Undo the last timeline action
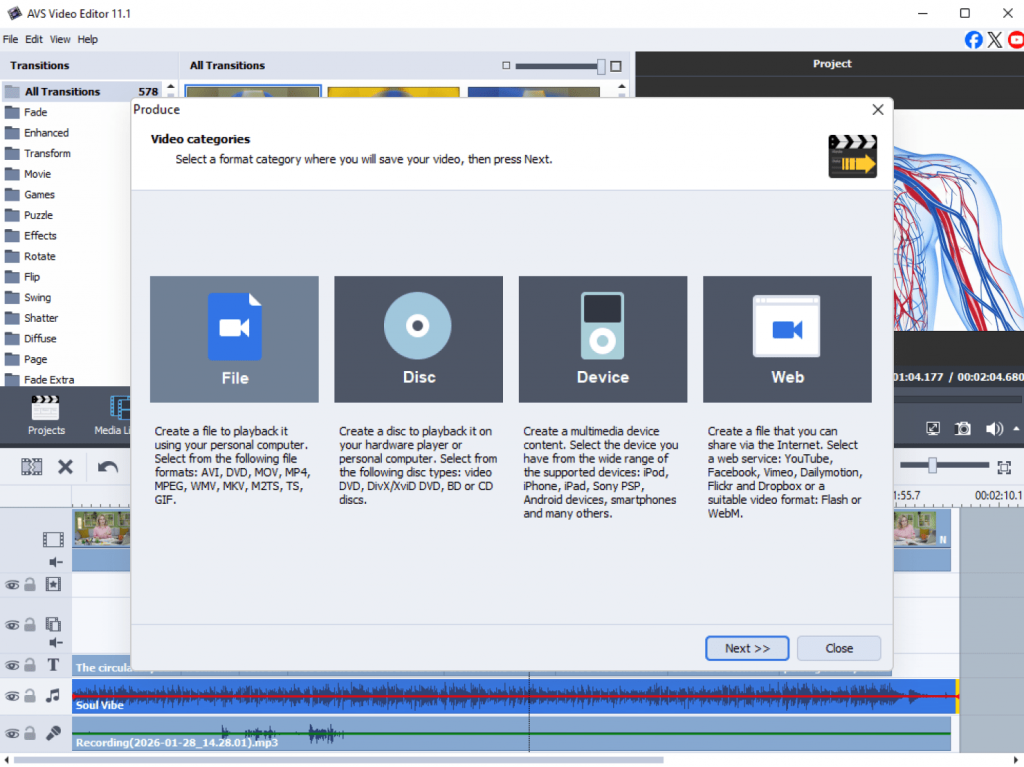The height and width of the screenshot is (767, 1024). point(108,467)
